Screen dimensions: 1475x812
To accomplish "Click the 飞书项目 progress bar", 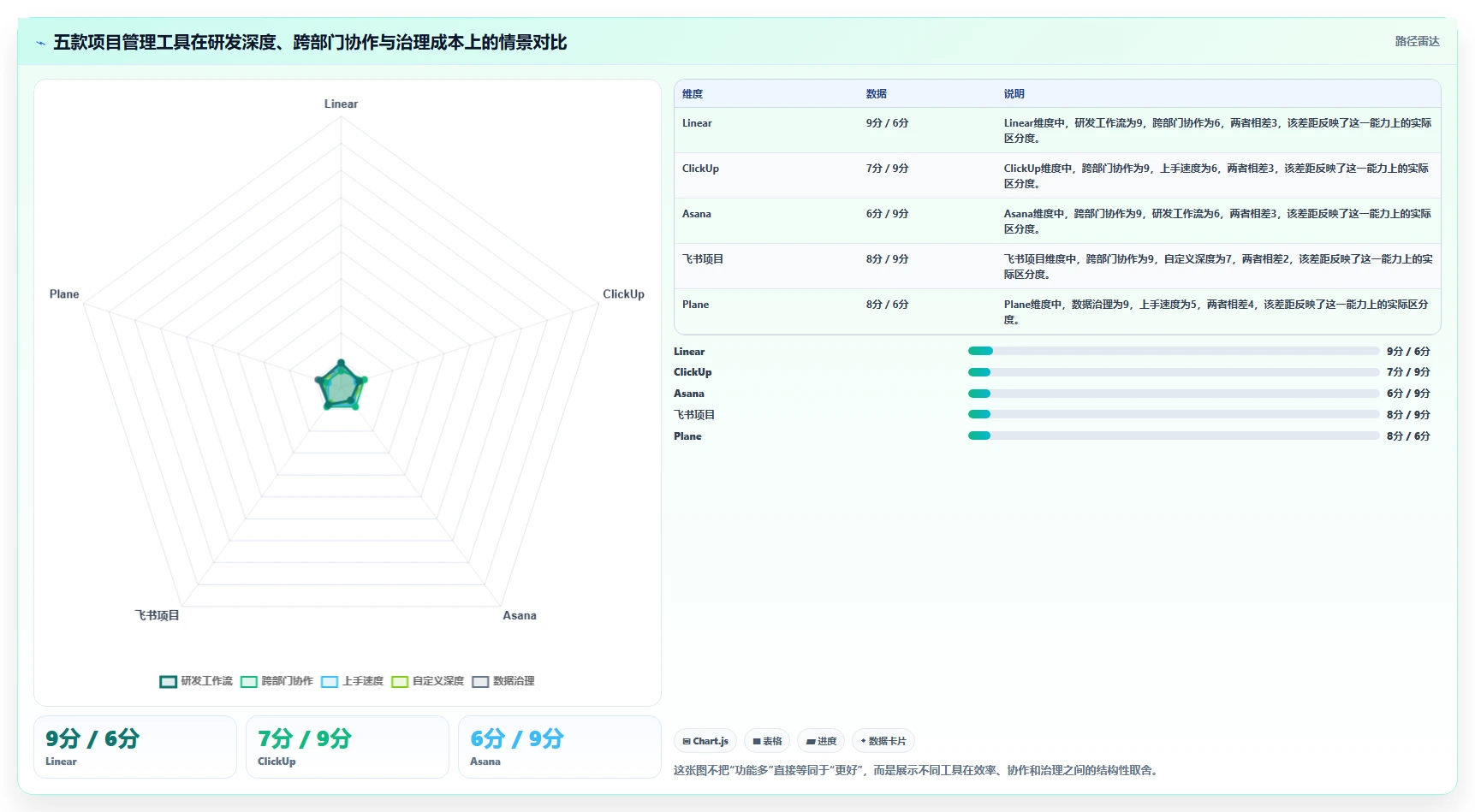I will click(1174, 414).
